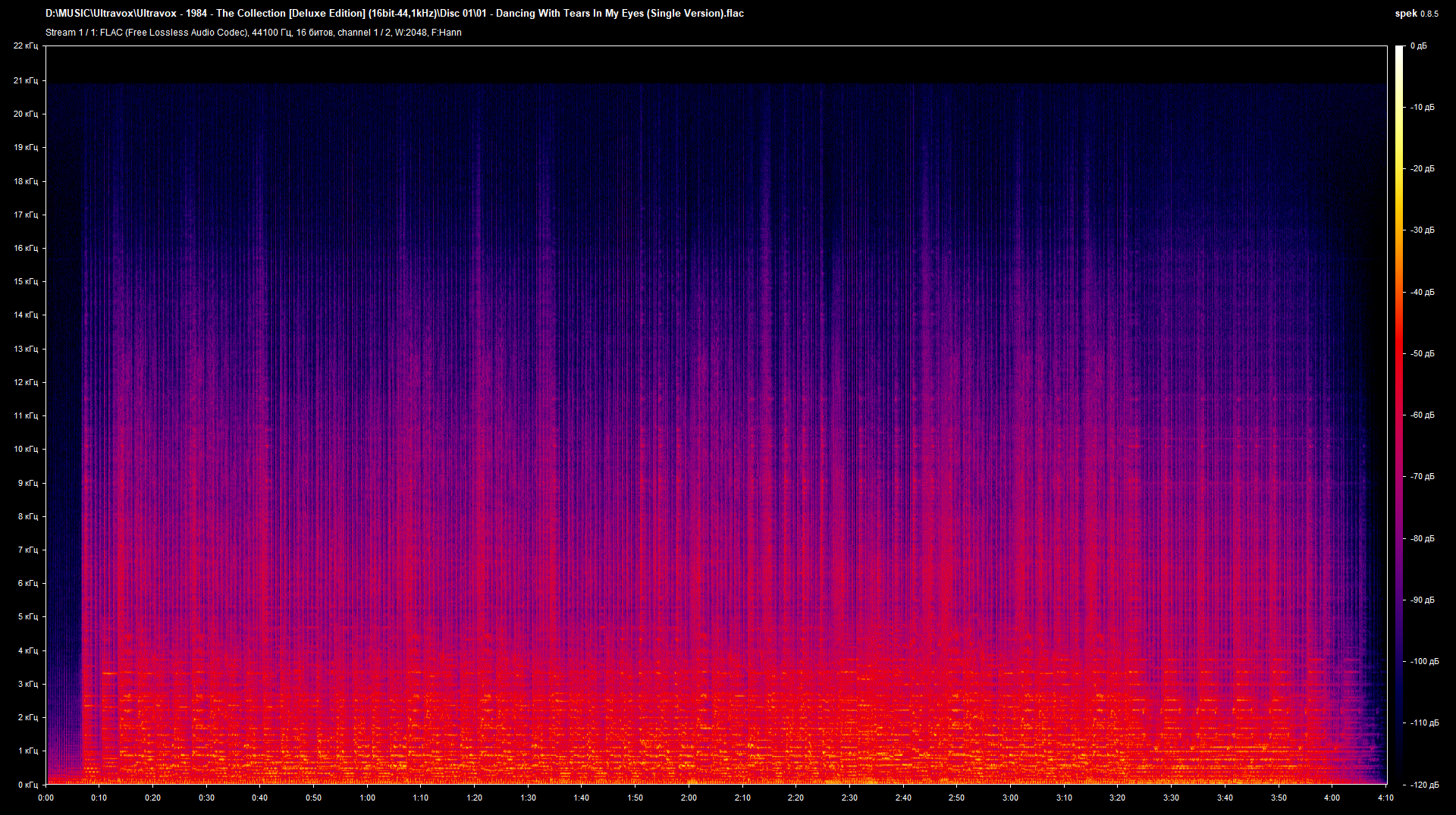Image resolution: width=1456 pixels, height=815 pixels.
Task: Click the 0 кГц frequency axis label
Action: [28, 785]
